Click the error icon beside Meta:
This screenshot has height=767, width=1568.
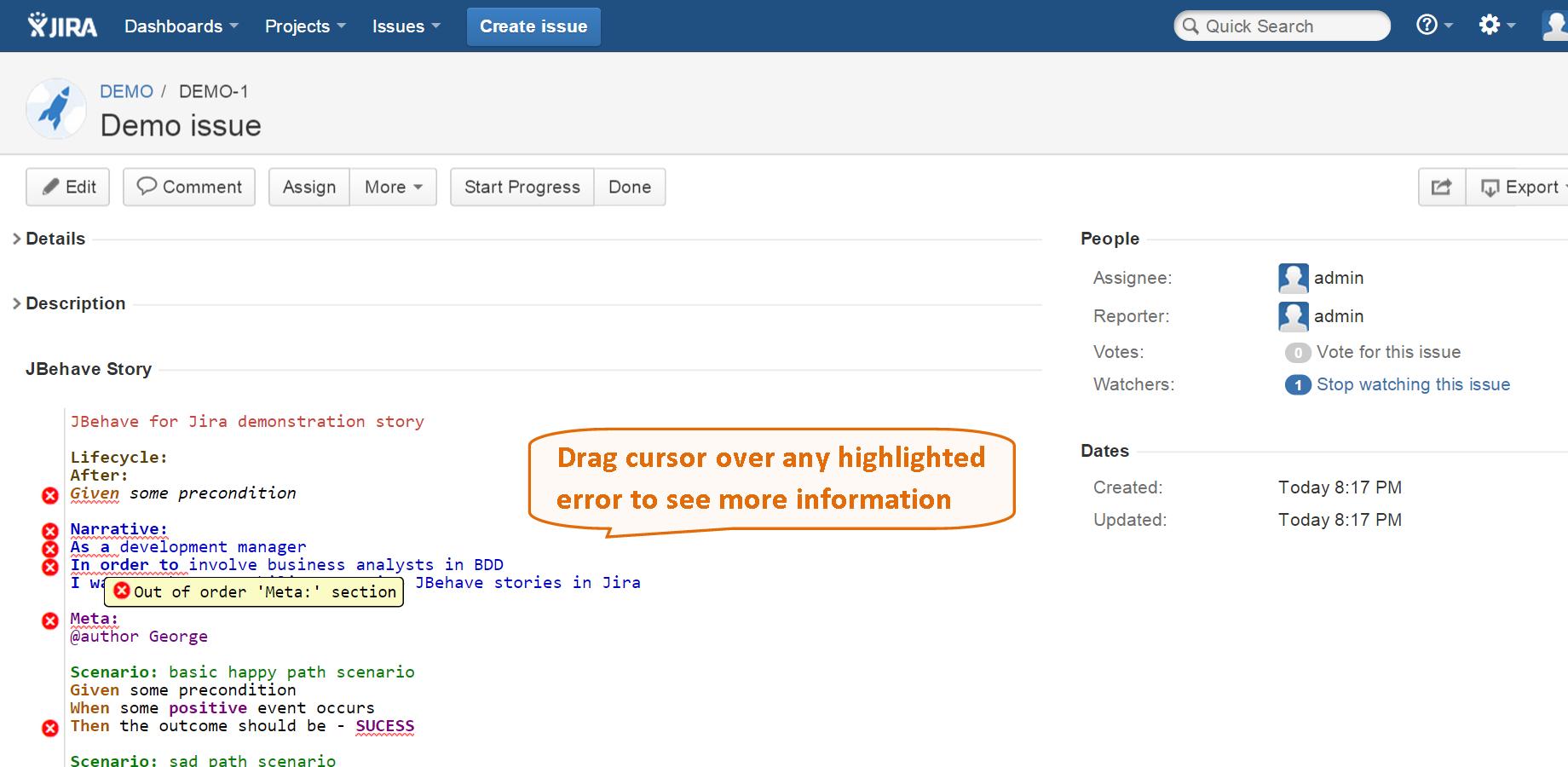[50, 620]
